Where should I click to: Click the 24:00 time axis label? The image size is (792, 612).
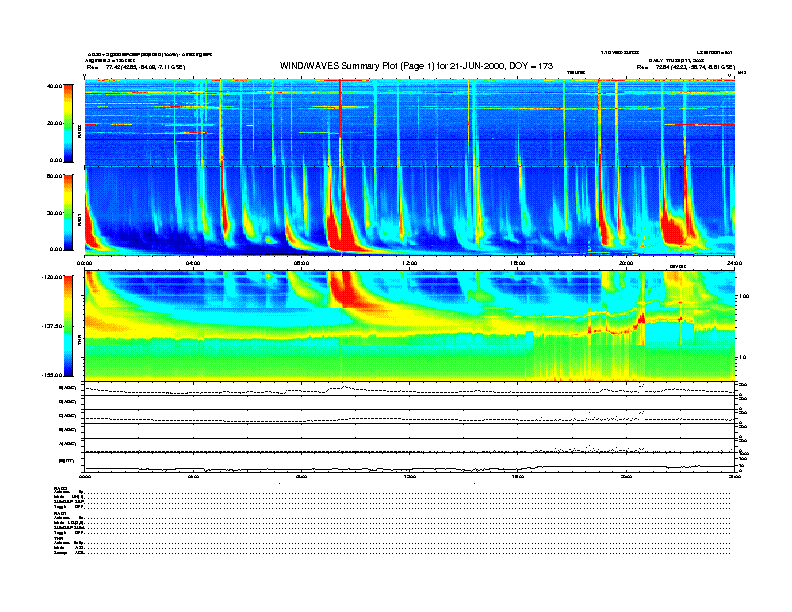click(733, 263)
